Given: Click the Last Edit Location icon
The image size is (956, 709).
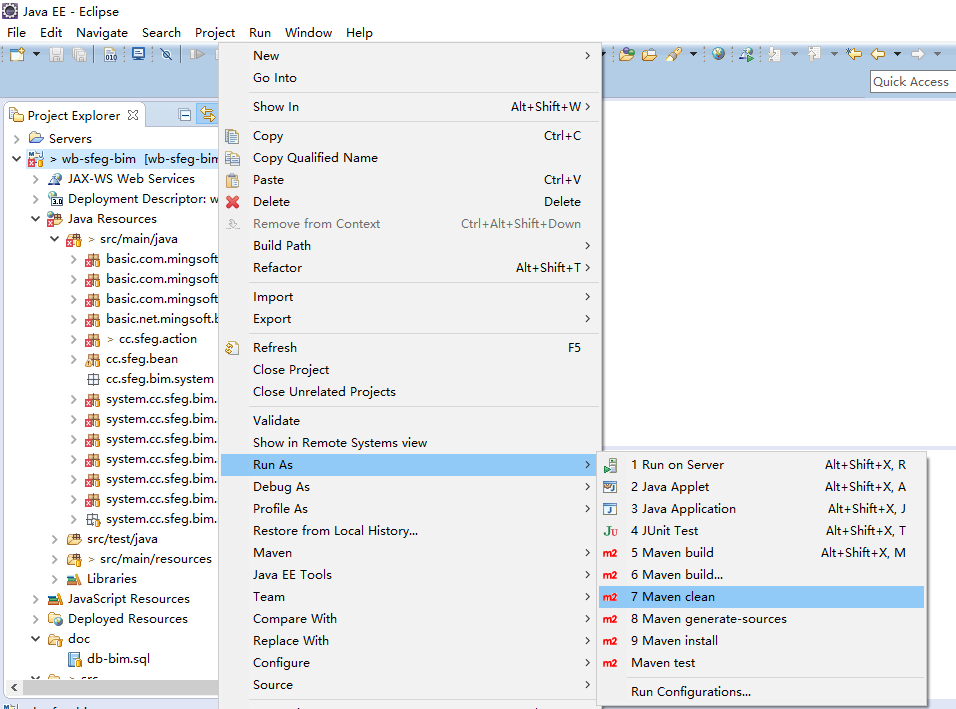Looking at the screenshot, I should pos(854,54).
